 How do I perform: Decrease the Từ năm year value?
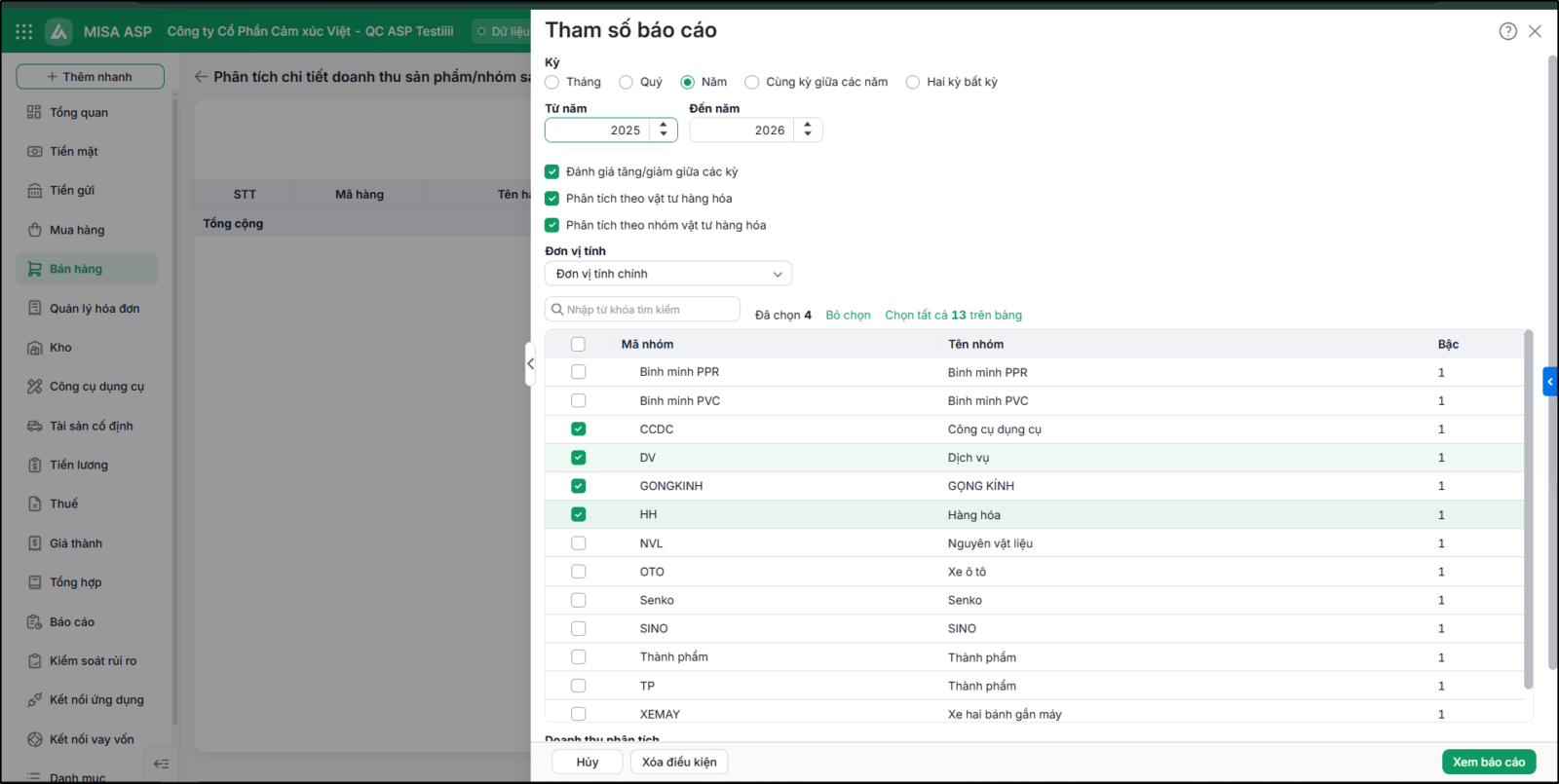(664, 134)
